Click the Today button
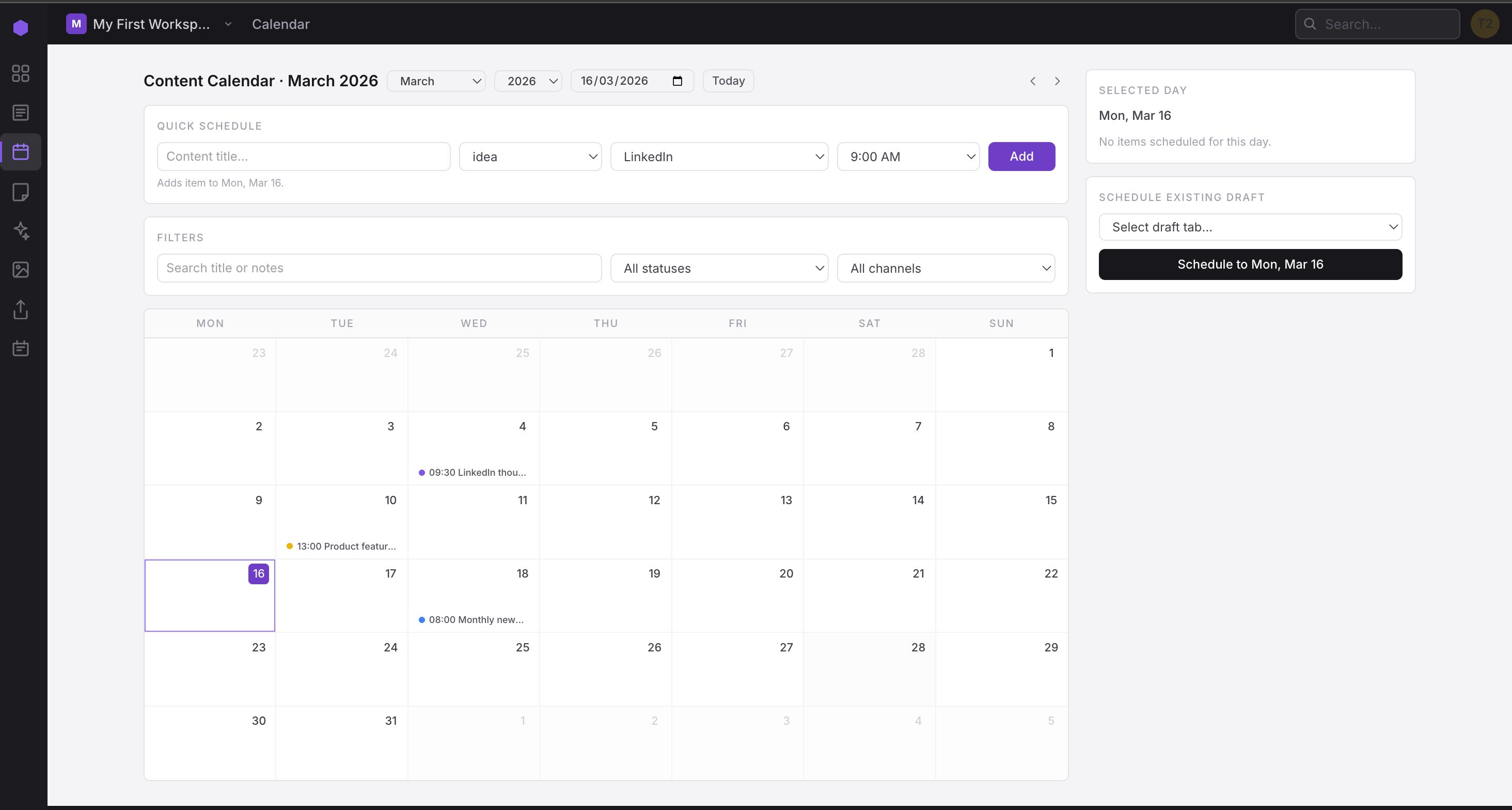Viewport: 1512px width, 810px height. 728,81
